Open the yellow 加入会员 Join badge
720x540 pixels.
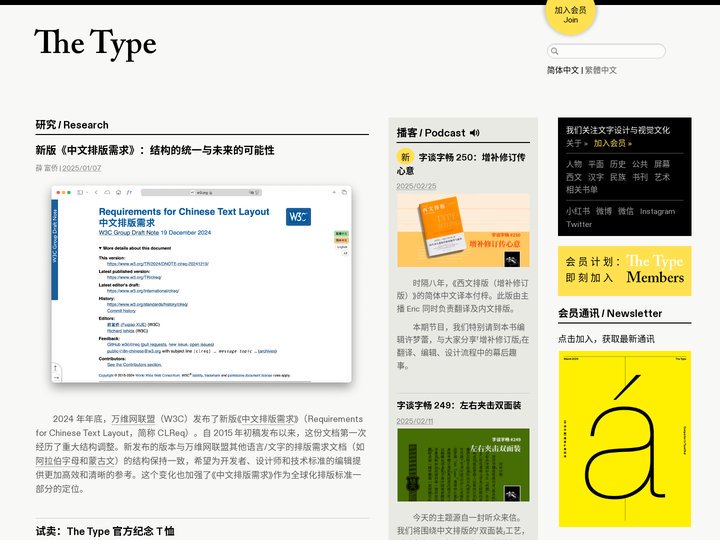tap(570, 16)
